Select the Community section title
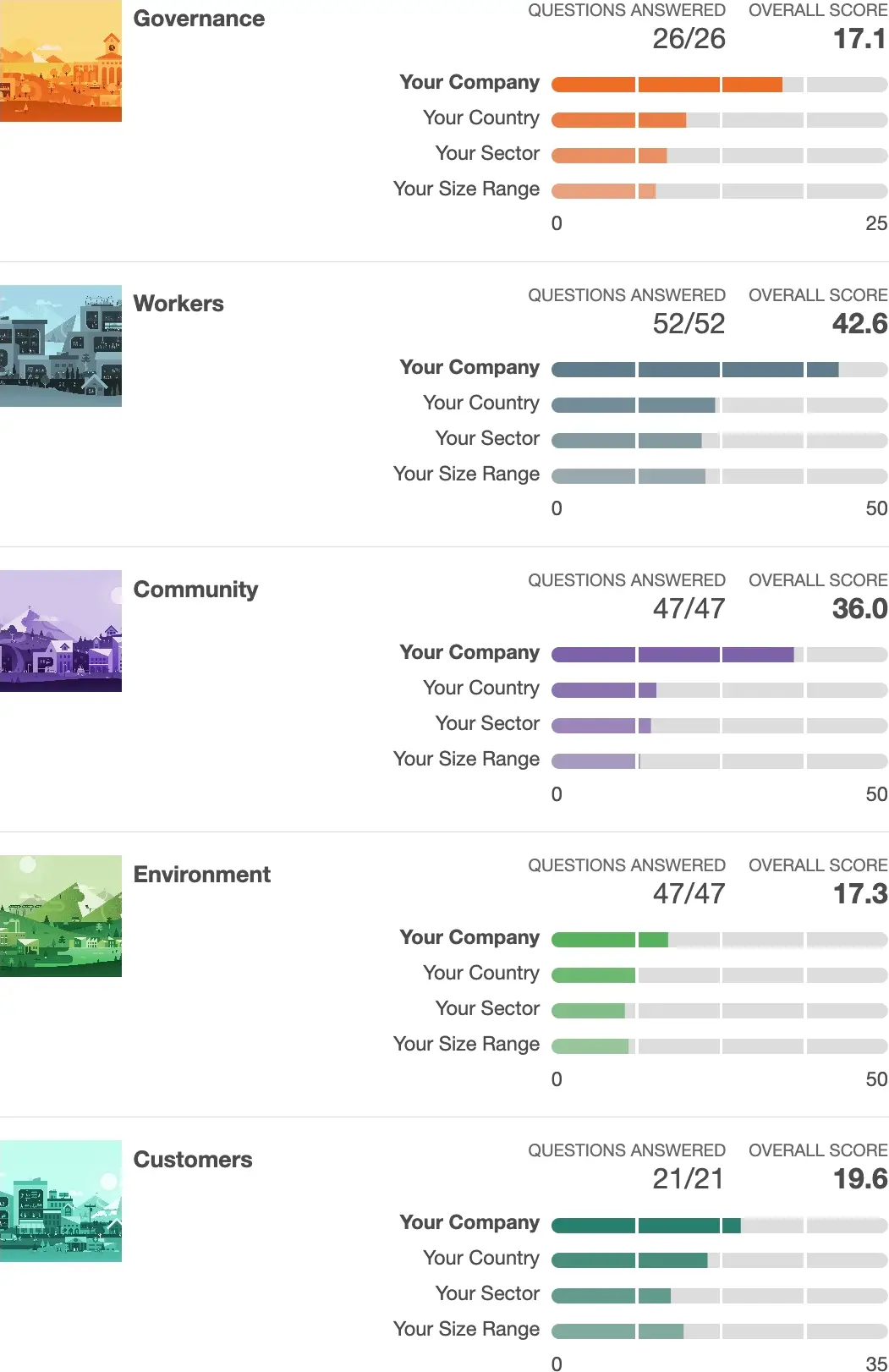This screenshot has width=889, height=1372. point(195,590)
